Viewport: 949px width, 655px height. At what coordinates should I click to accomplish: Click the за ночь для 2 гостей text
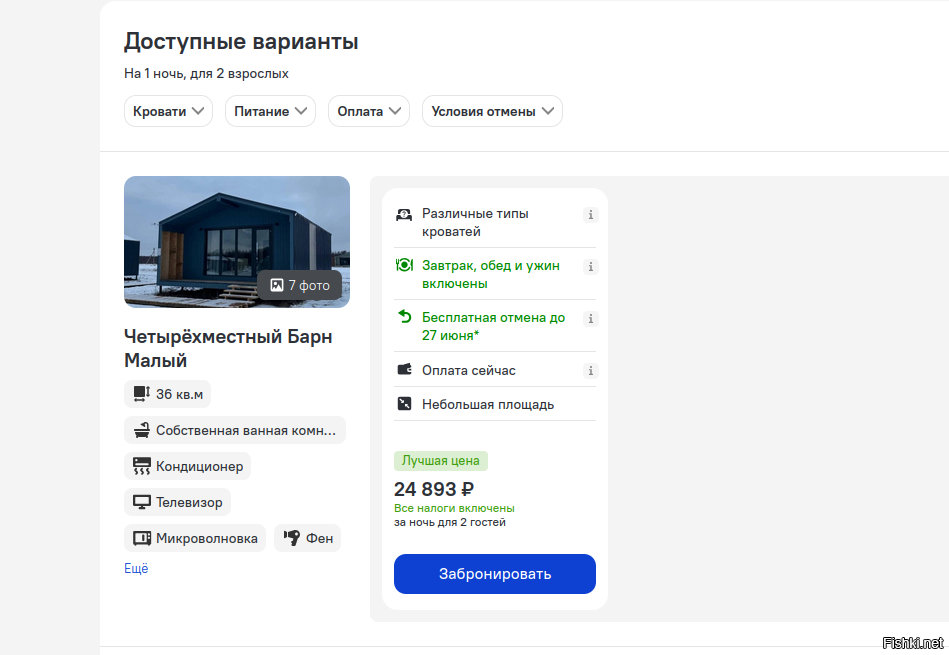[x=450, y=522]
